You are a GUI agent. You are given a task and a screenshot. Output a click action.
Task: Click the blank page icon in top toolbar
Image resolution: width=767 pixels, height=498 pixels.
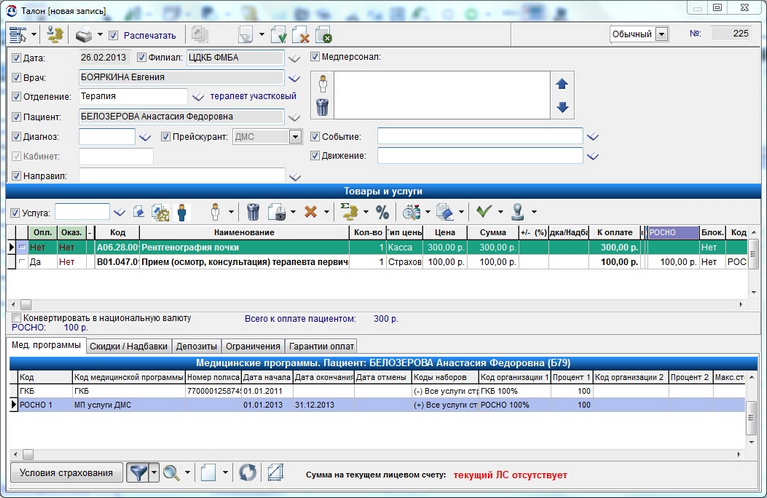(x=245, y=35)
